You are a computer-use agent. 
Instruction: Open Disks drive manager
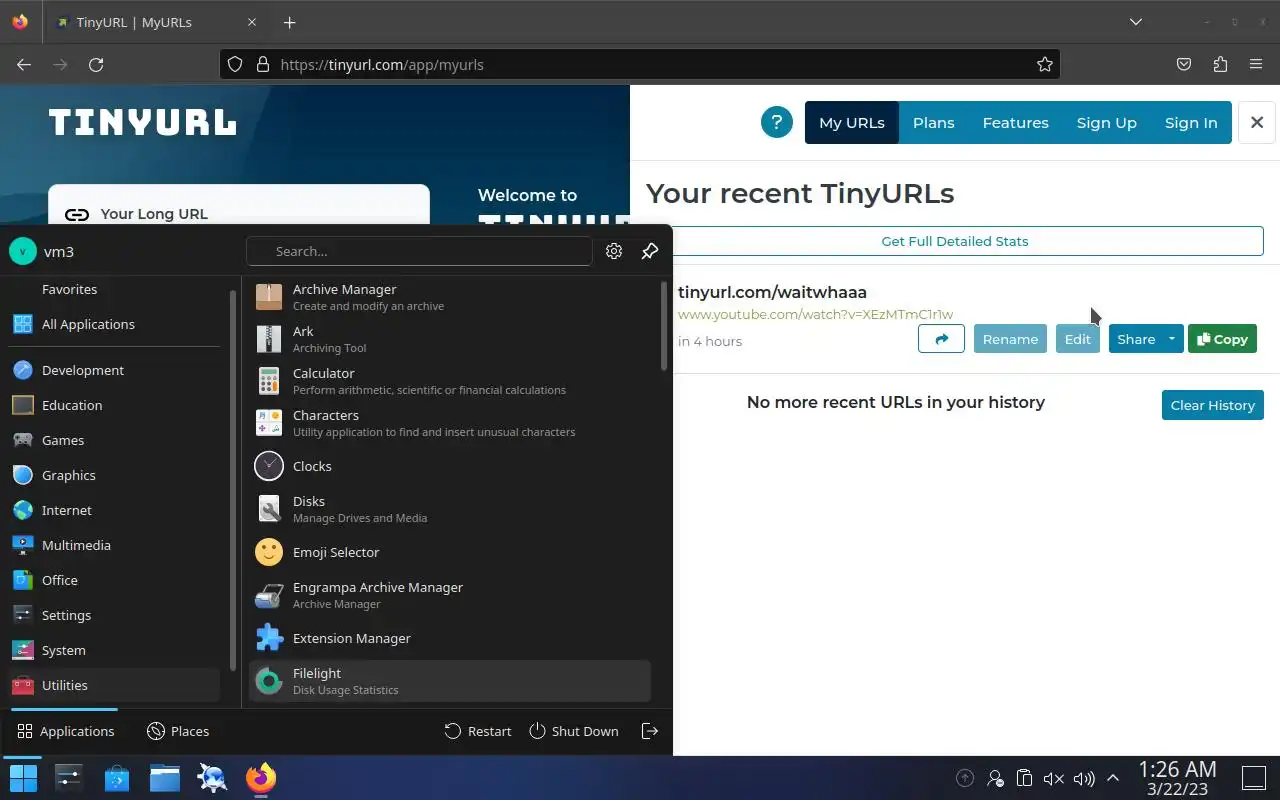point(450,509)
